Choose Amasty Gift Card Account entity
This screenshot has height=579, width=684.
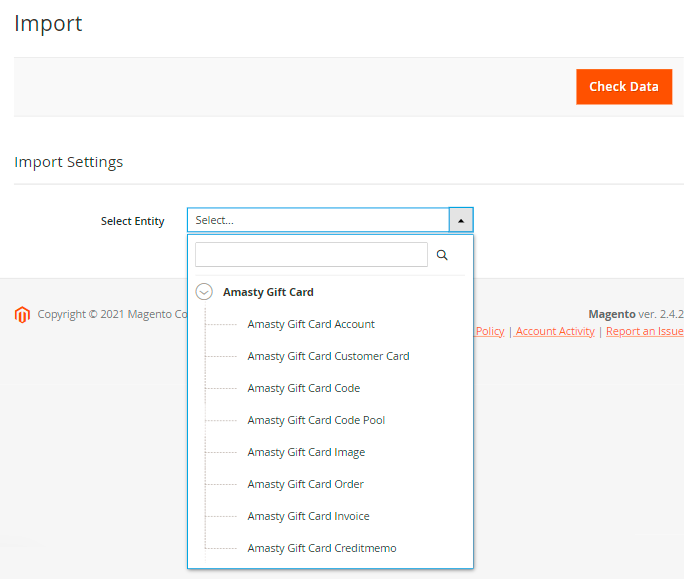(311, 324)
